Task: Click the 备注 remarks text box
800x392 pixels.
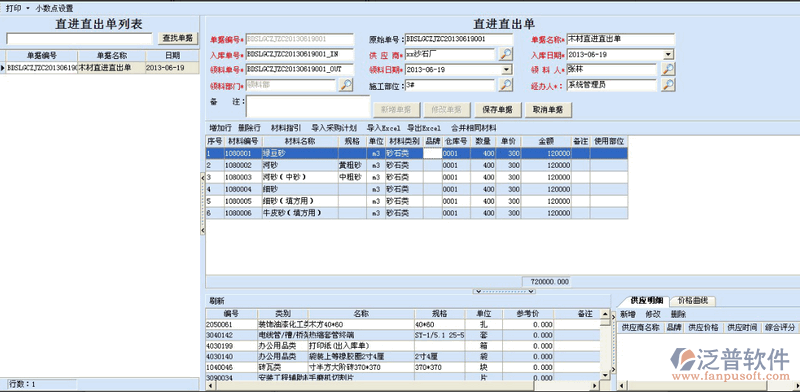Action: [x=308, y=107]
